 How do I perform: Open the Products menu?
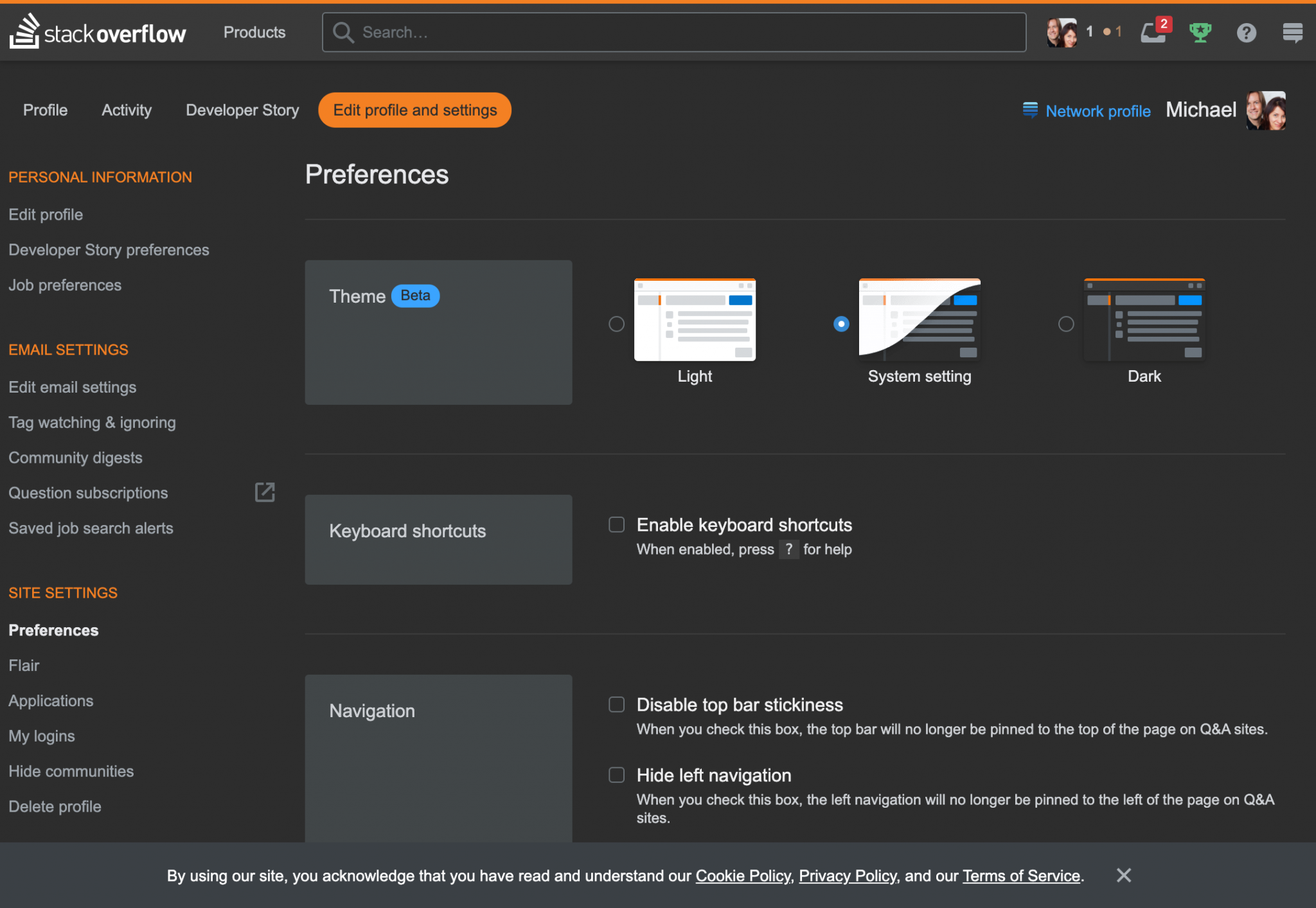(x=254, y=32)
